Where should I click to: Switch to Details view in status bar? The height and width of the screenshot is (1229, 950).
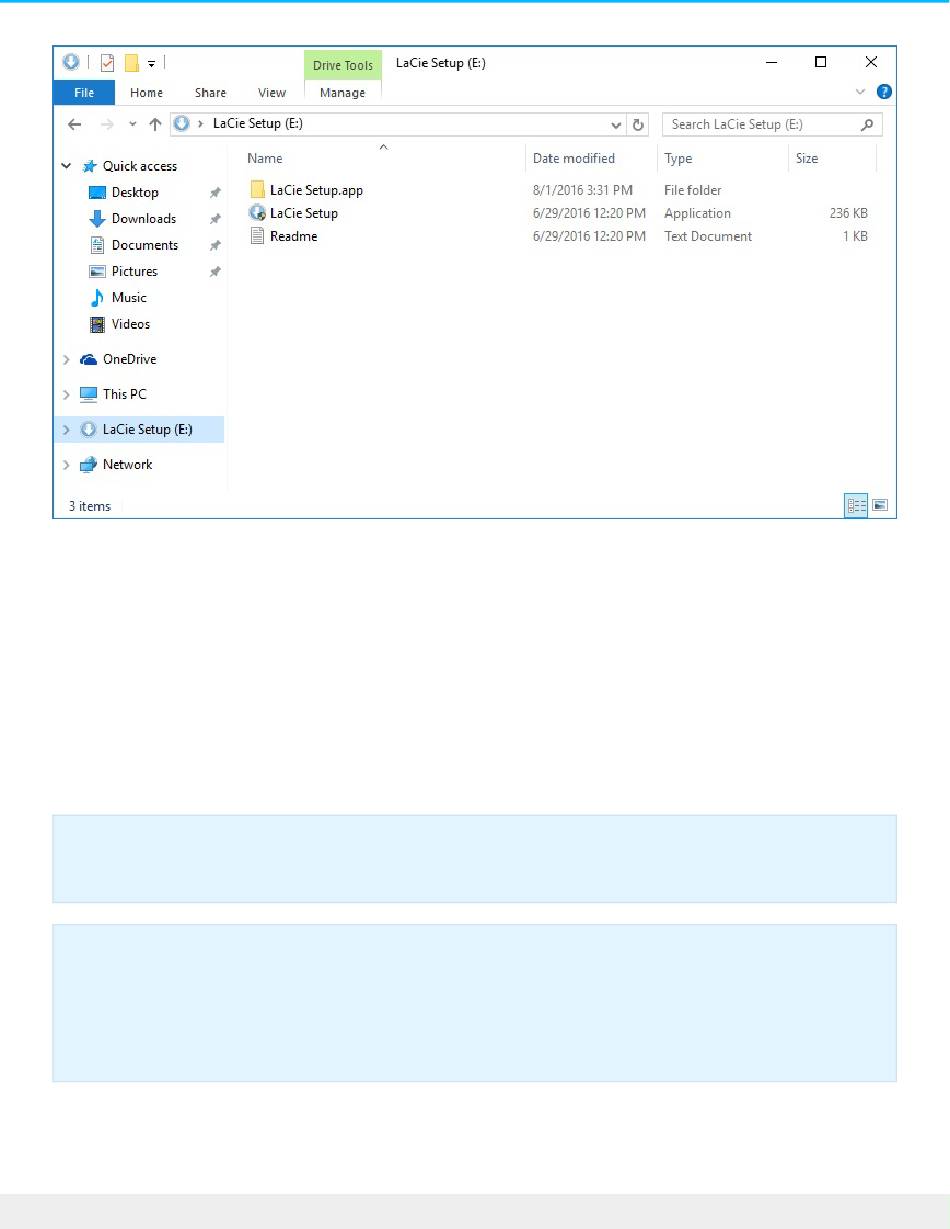point(857,506)
